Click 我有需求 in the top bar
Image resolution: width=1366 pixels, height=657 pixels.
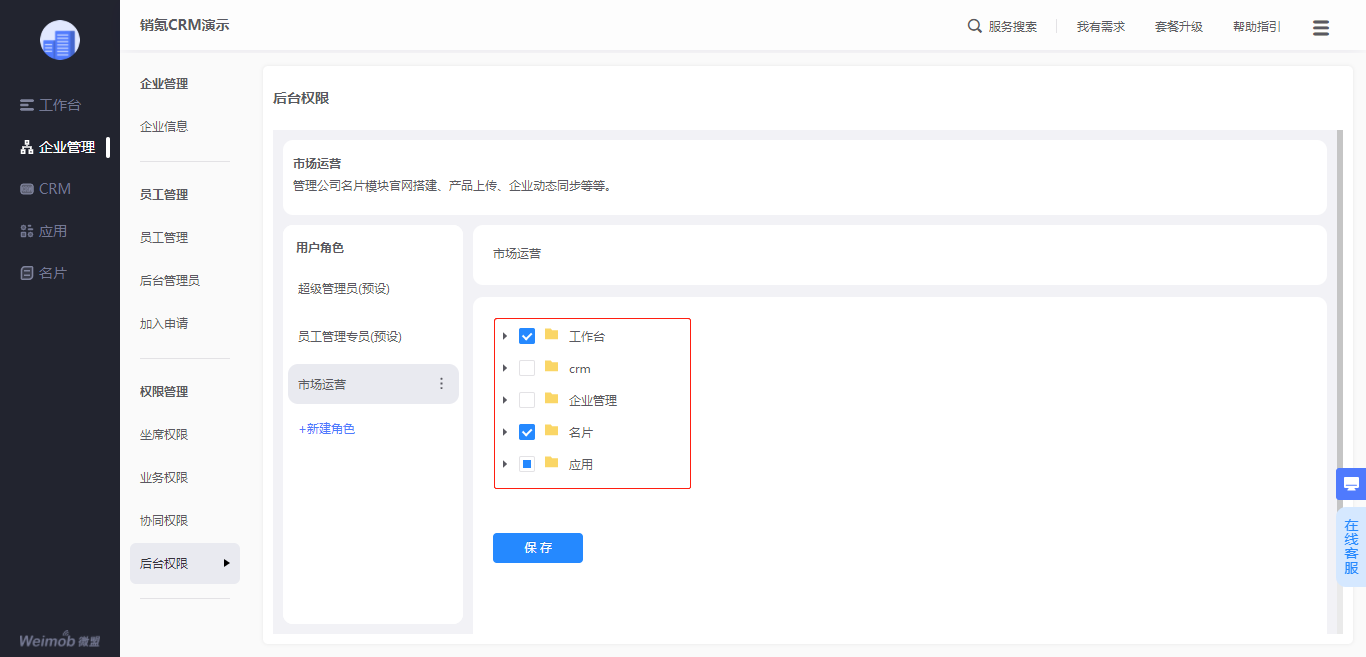[x=1101, y=27]
